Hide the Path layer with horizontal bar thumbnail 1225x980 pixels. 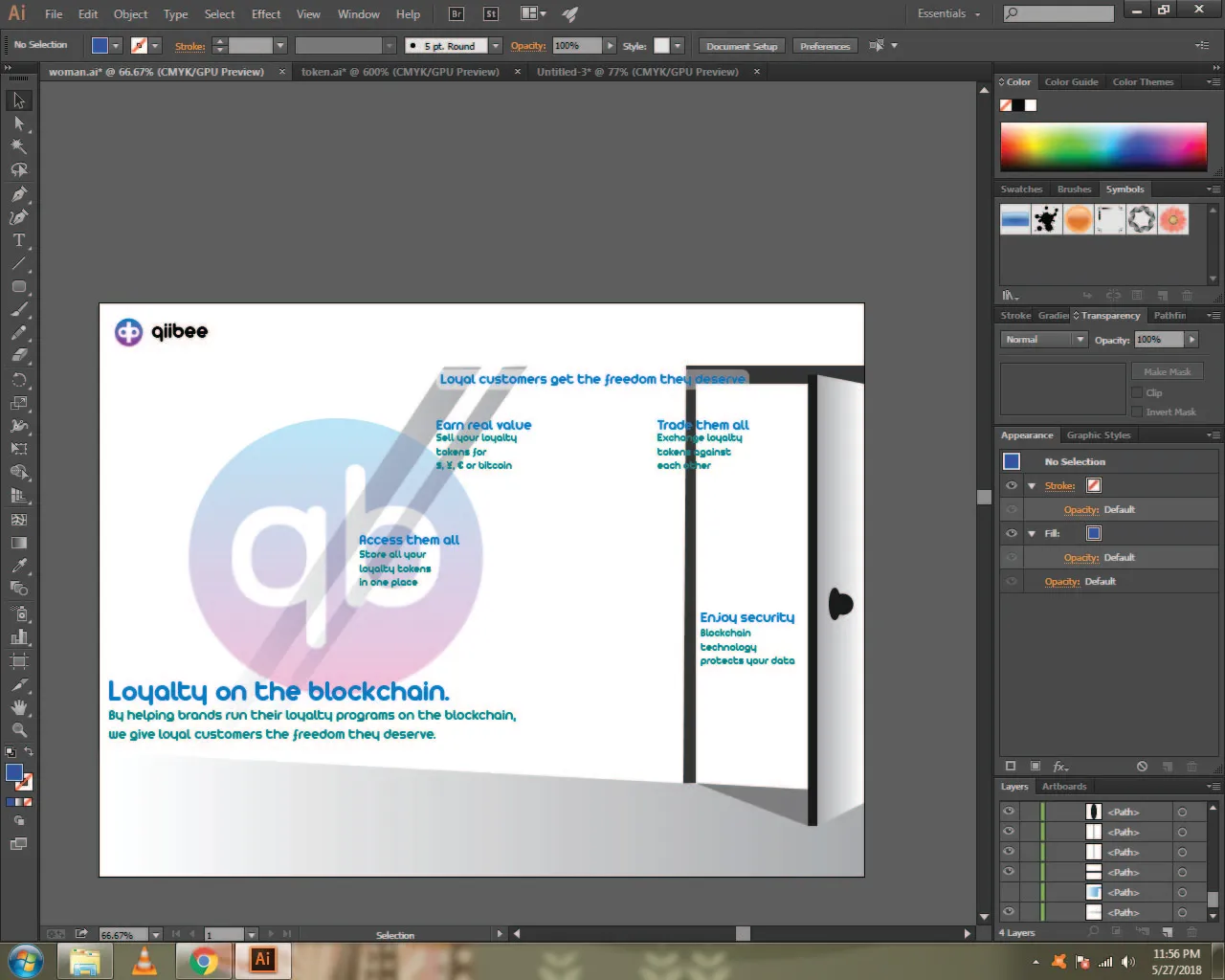(x=1009, y=872)
